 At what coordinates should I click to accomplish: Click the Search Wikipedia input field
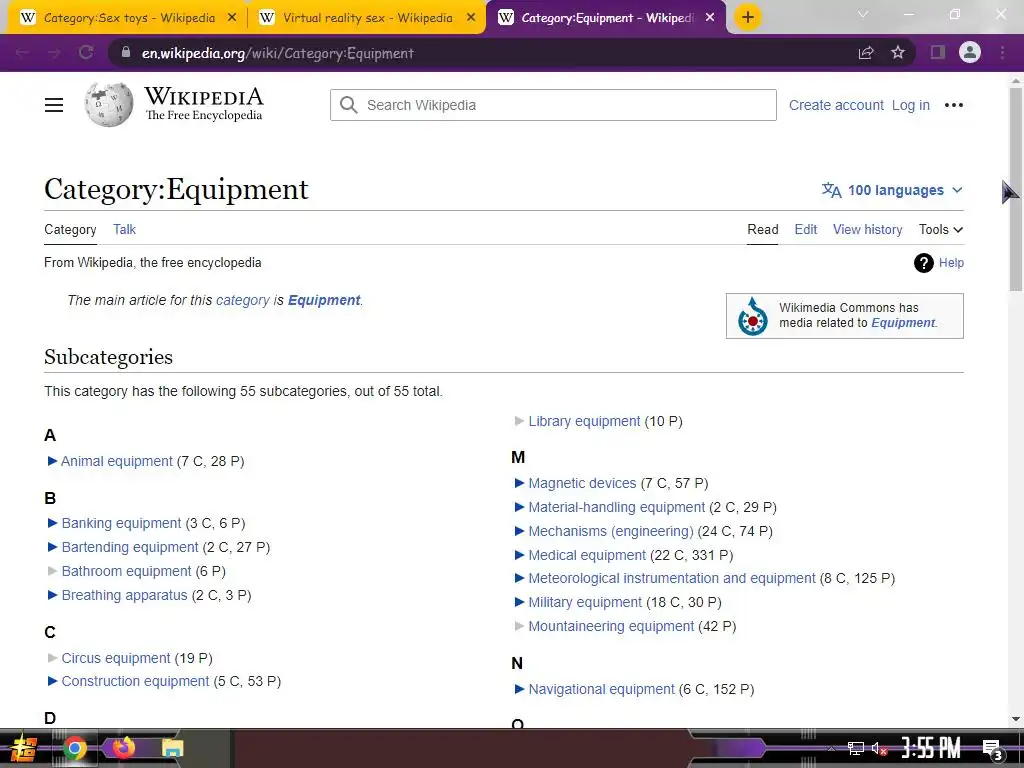coord(553,105)
